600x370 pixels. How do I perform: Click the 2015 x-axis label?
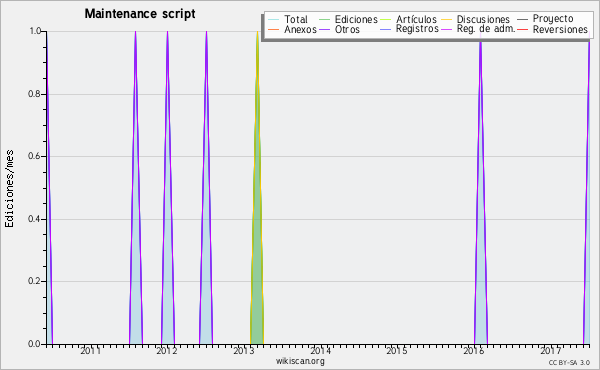(397, 351)
